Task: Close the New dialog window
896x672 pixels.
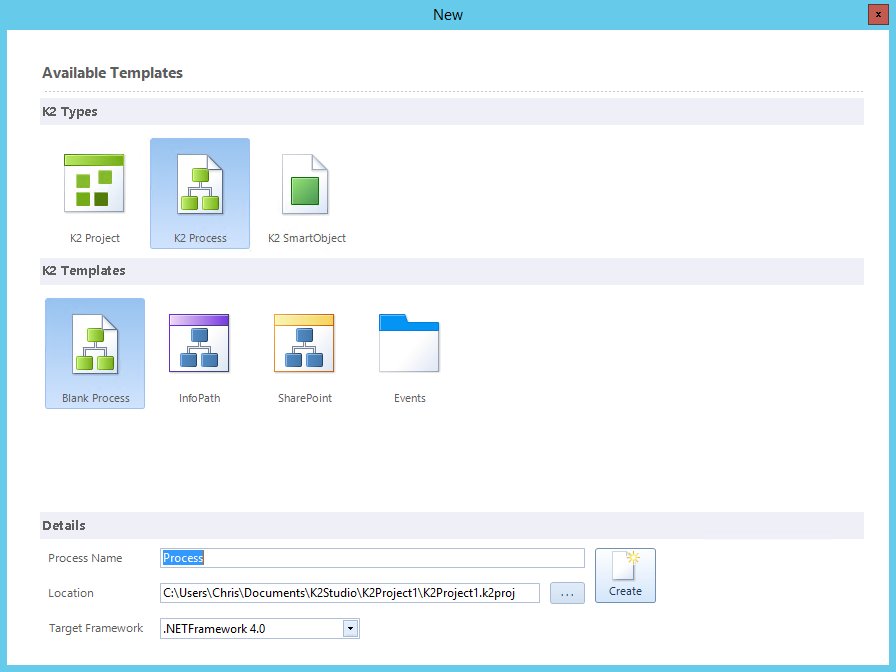Action: 878,14
